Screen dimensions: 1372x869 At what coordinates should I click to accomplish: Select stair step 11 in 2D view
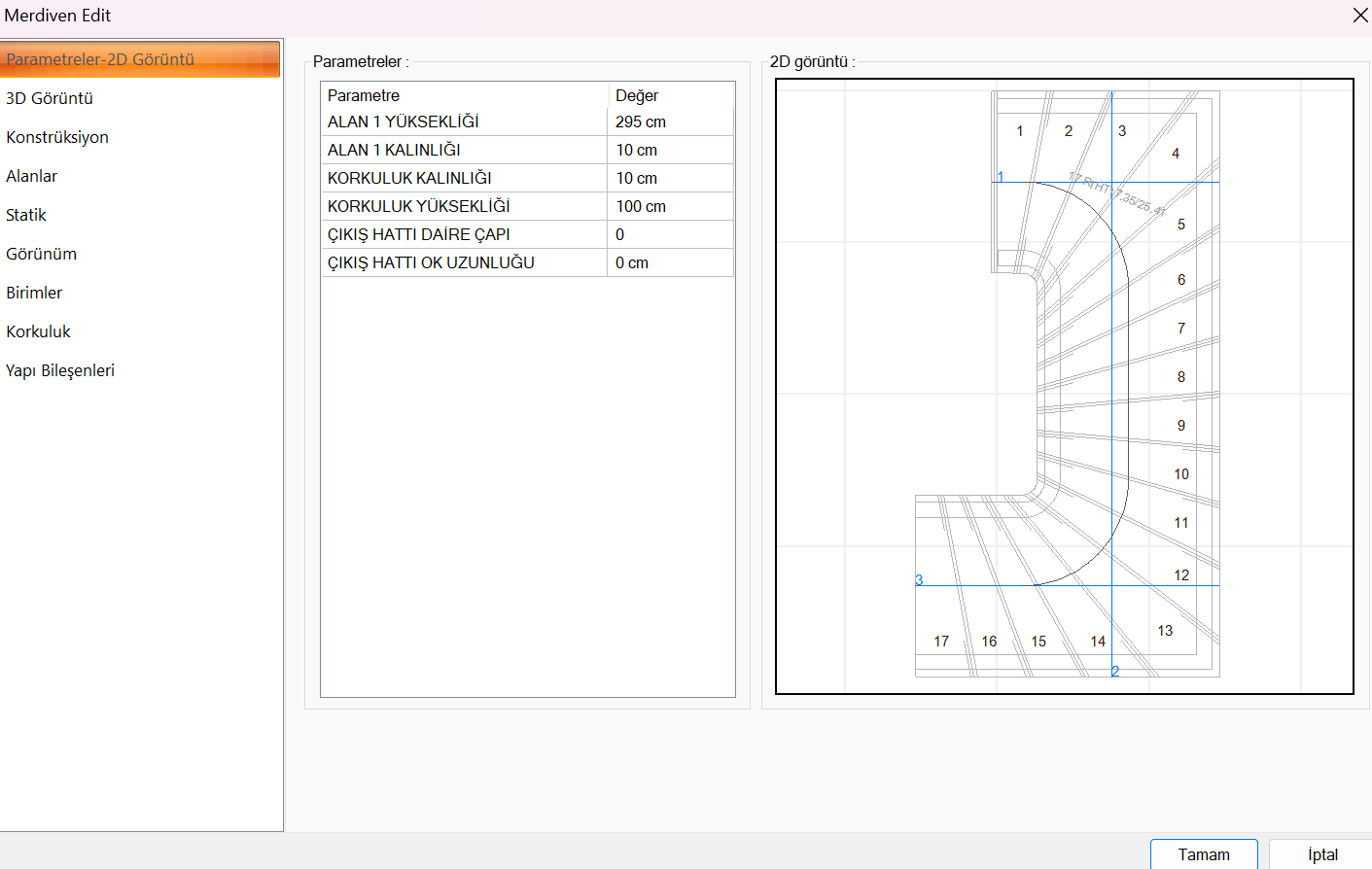coord(1181,523)
